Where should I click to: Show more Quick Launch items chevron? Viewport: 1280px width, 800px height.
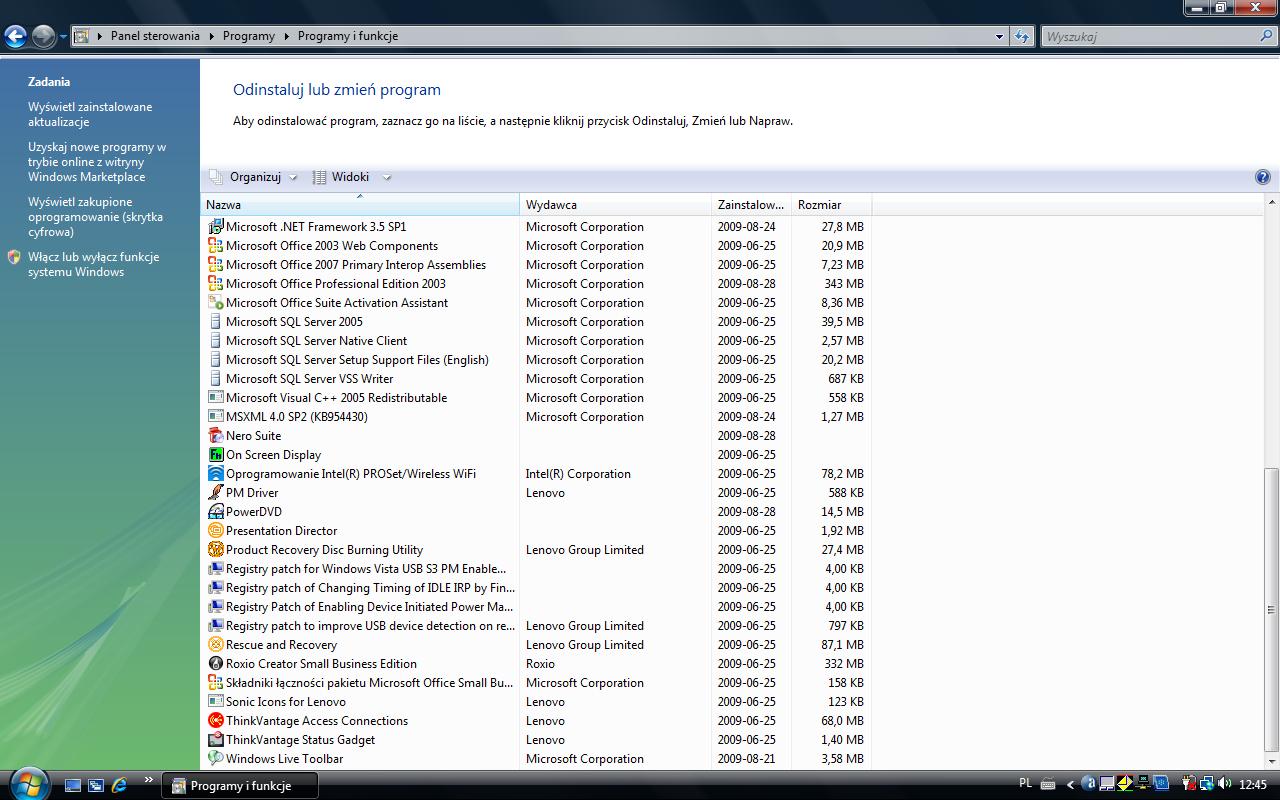click(149, 779)
